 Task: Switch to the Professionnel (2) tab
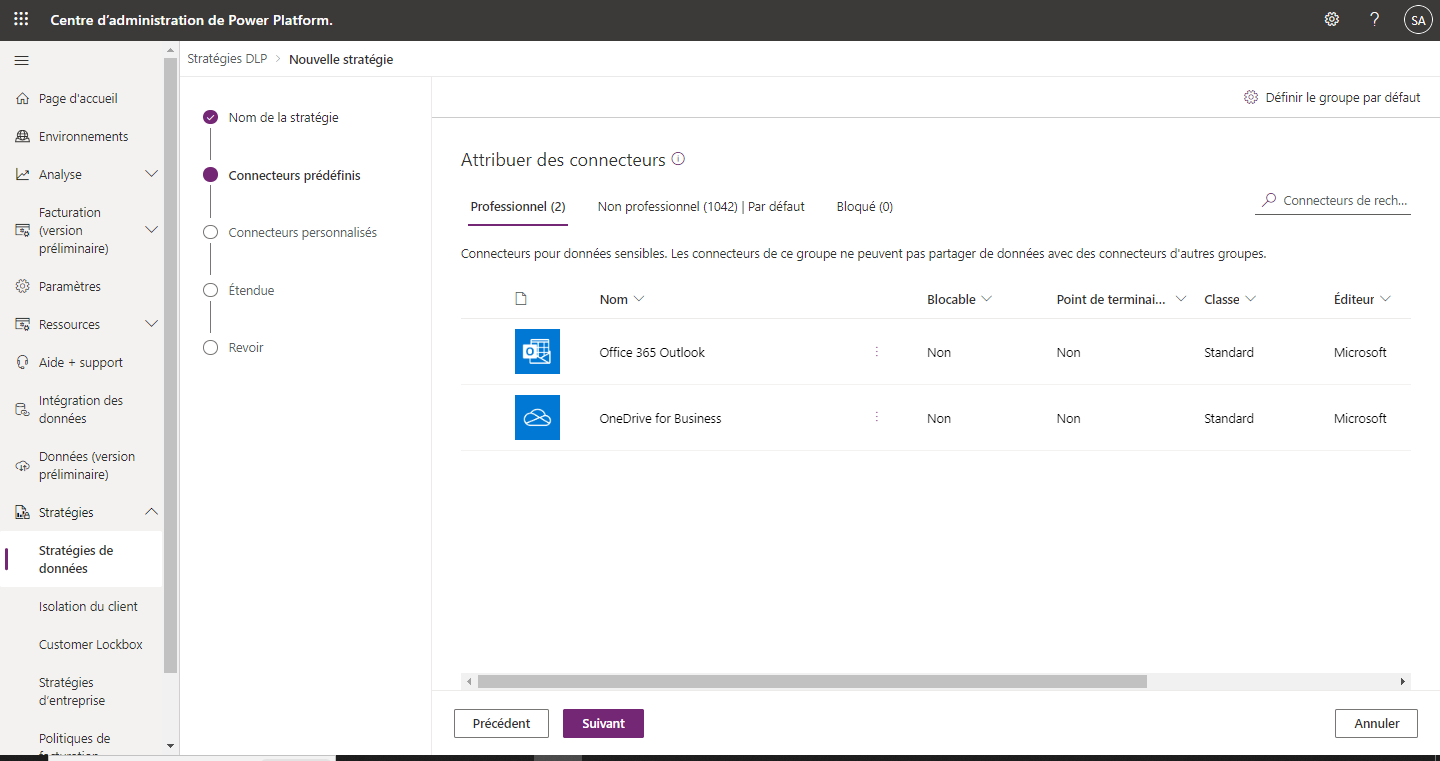[x=518, y=207]
